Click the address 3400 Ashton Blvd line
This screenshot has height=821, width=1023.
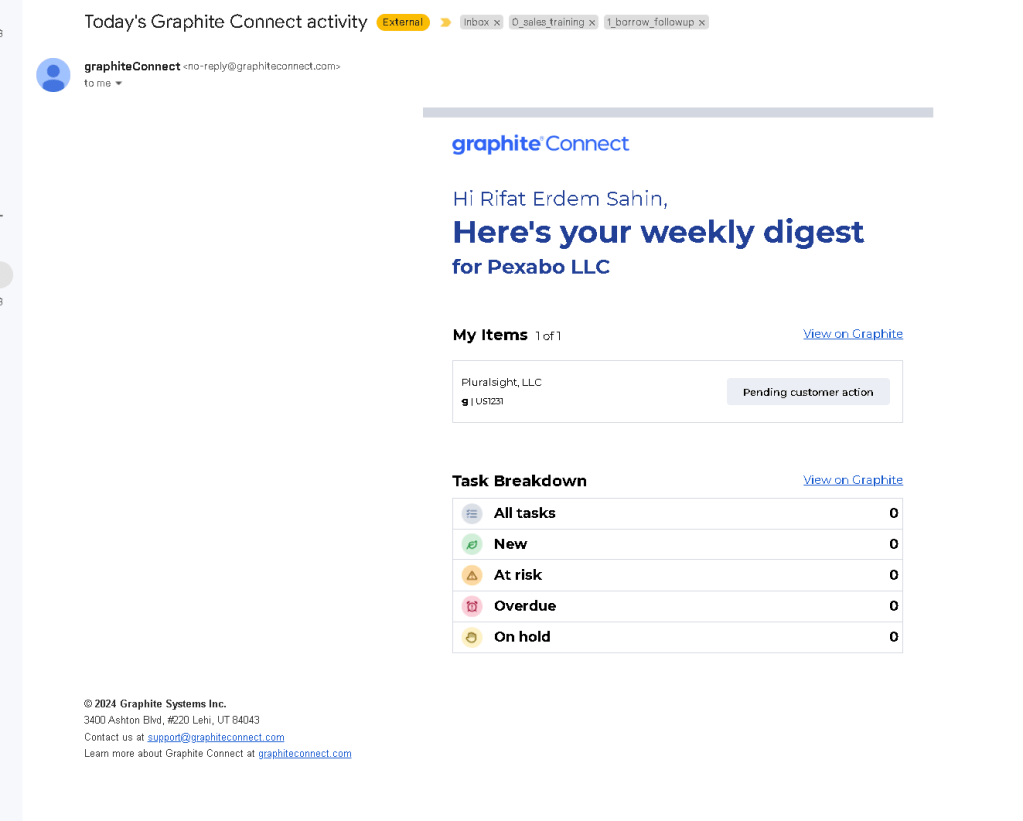pos(172,720)
